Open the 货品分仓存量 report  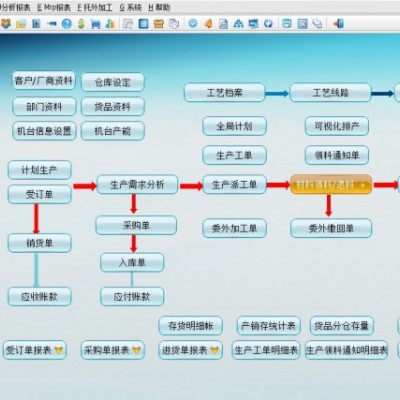coord(342,326)
